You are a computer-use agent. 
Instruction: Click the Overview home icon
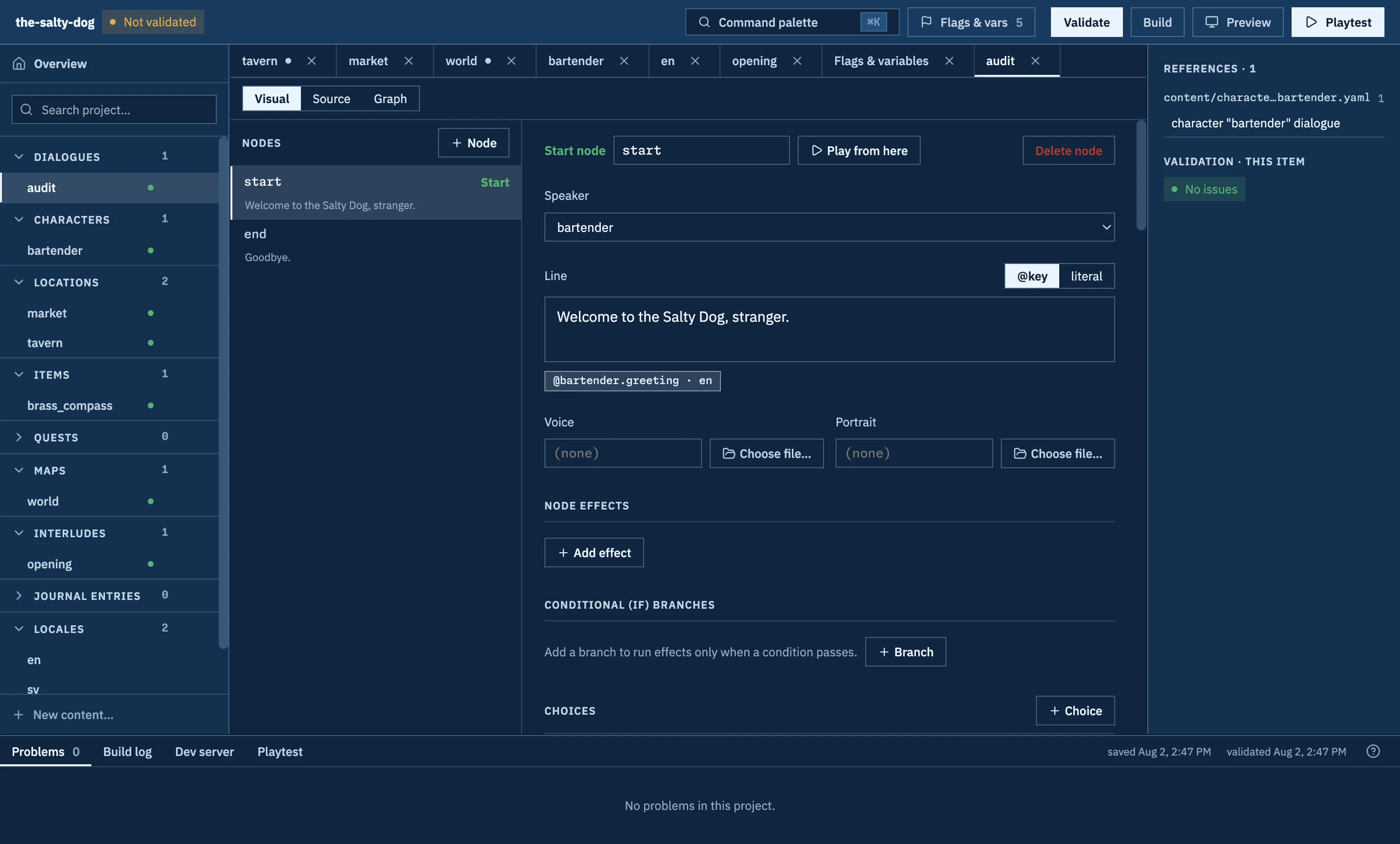19,64
